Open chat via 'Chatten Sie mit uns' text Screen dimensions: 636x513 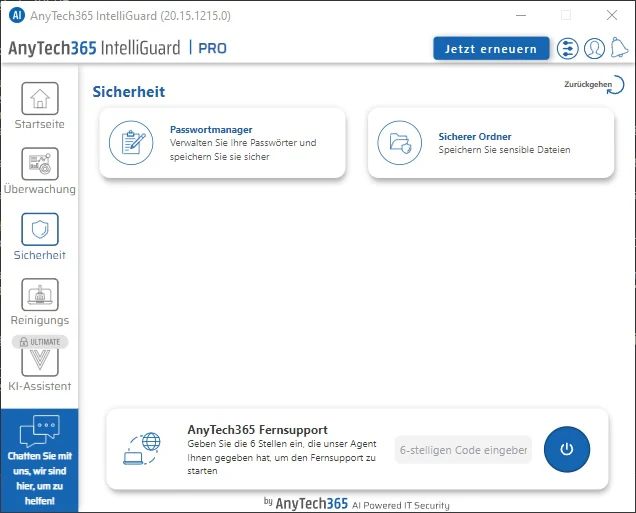tap(40, 479)
